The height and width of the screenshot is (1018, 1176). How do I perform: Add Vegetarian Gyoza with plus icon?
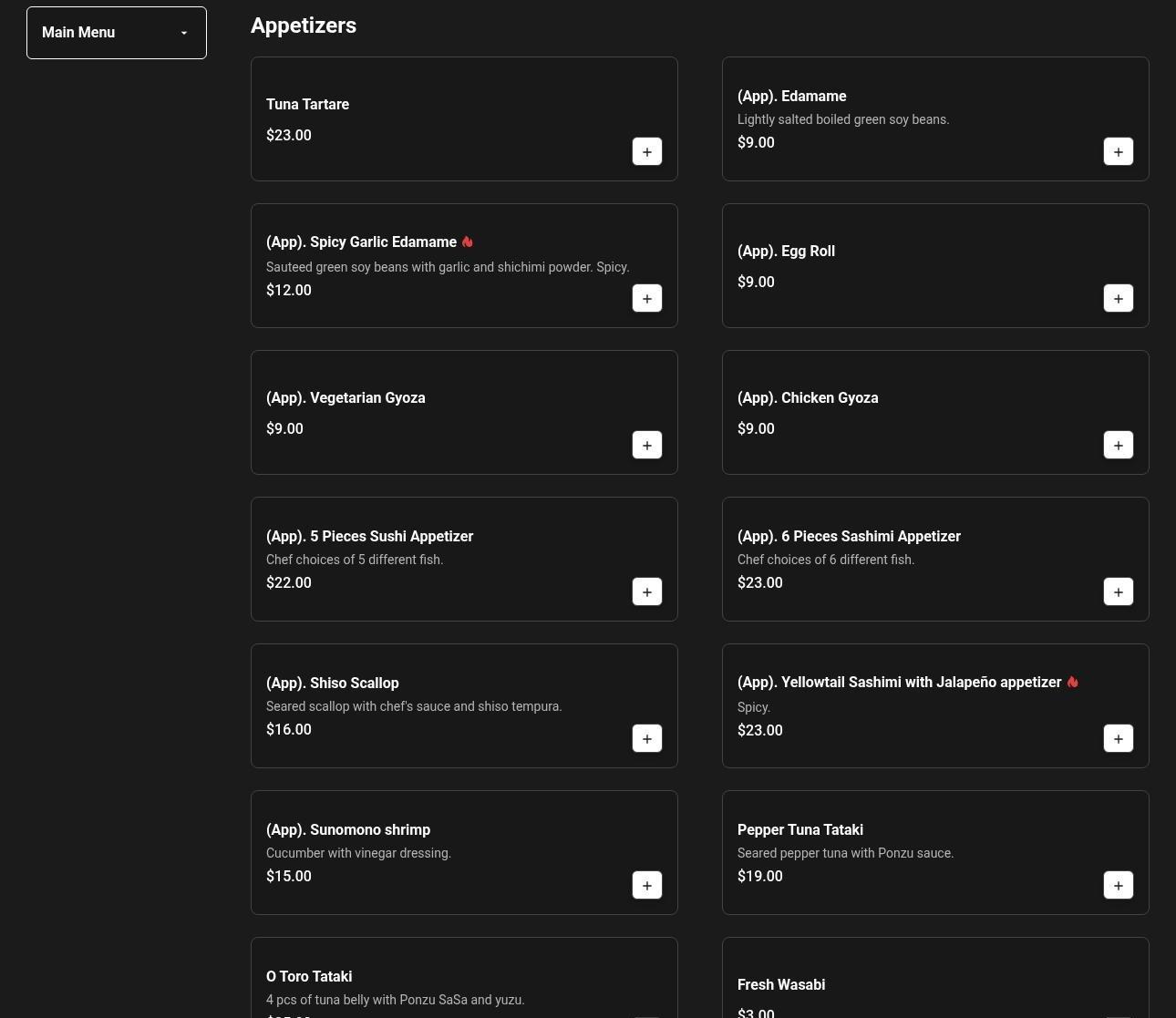tap(646, 446)
